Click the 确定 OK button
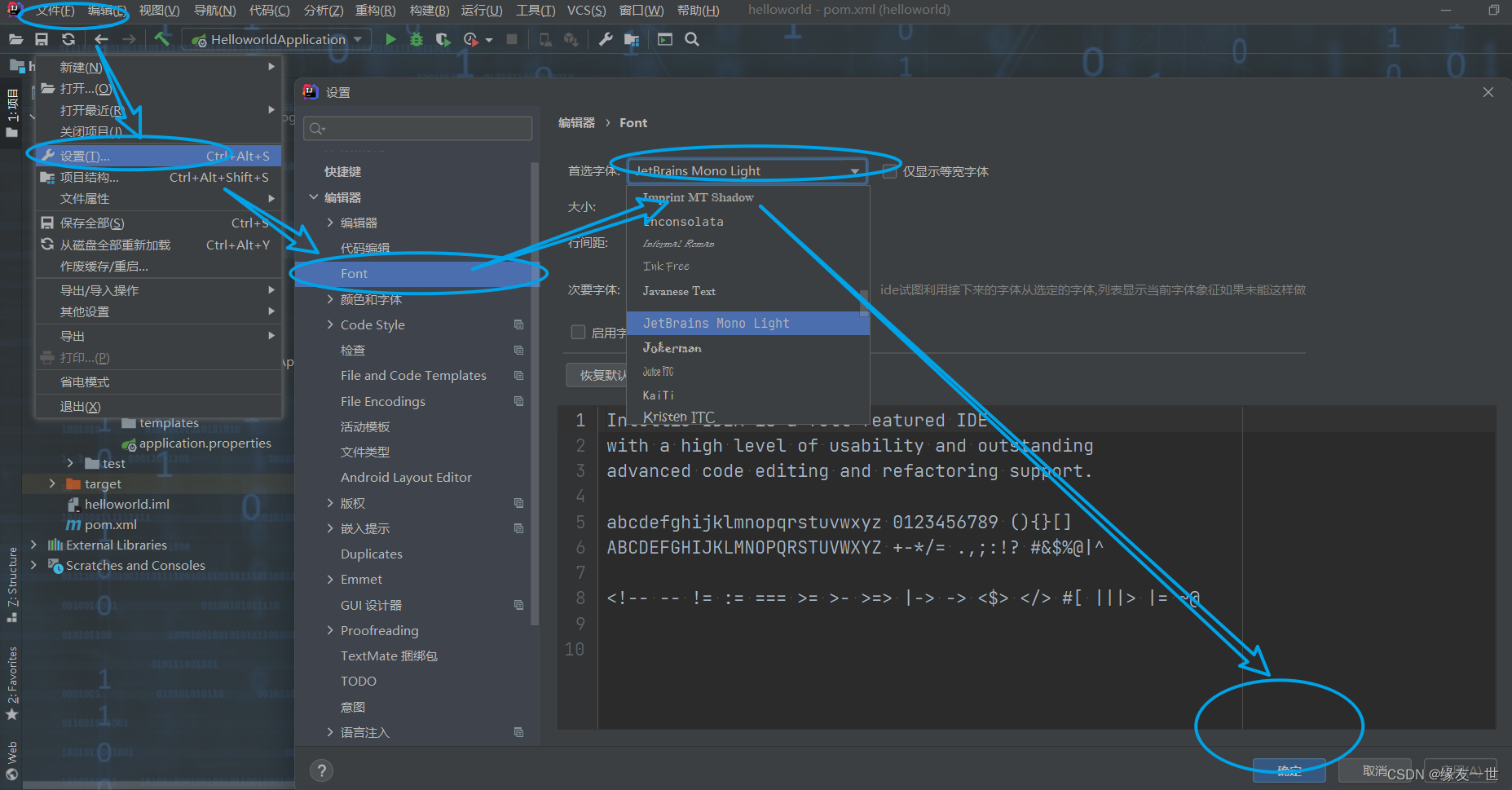1512x790 pixels. pos(1289,770)
